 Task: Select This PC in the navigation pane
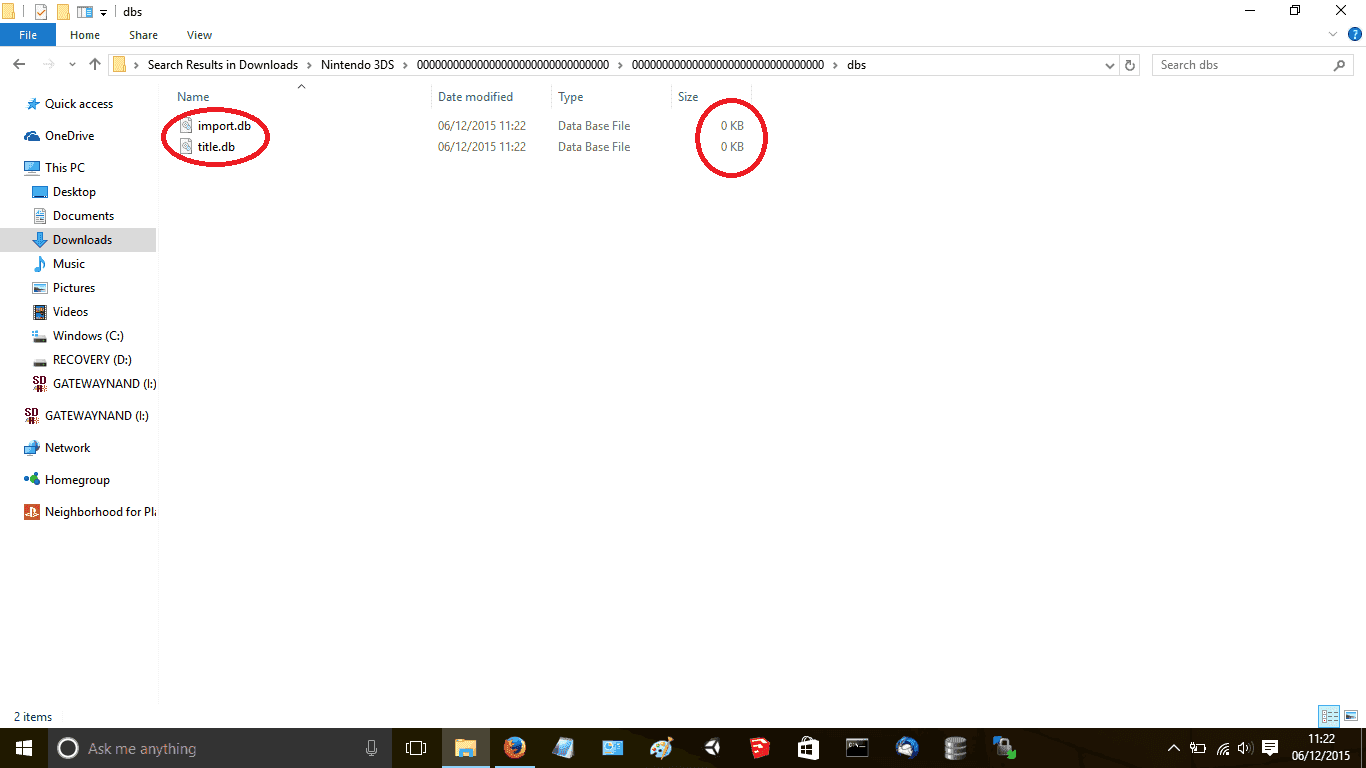[65, 168]
